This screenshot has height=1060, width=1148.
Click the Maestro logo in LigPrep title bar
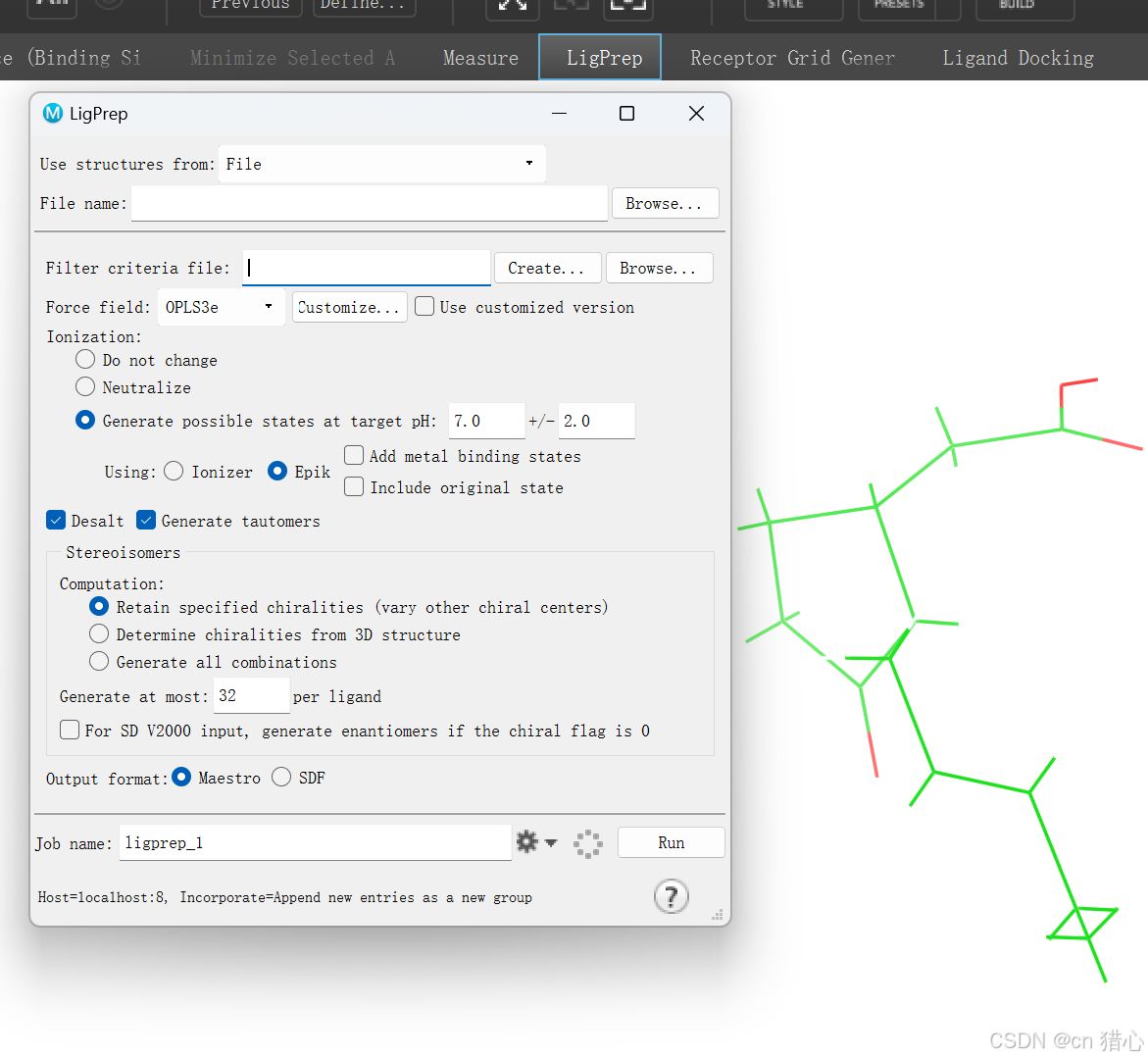(53, 114)
